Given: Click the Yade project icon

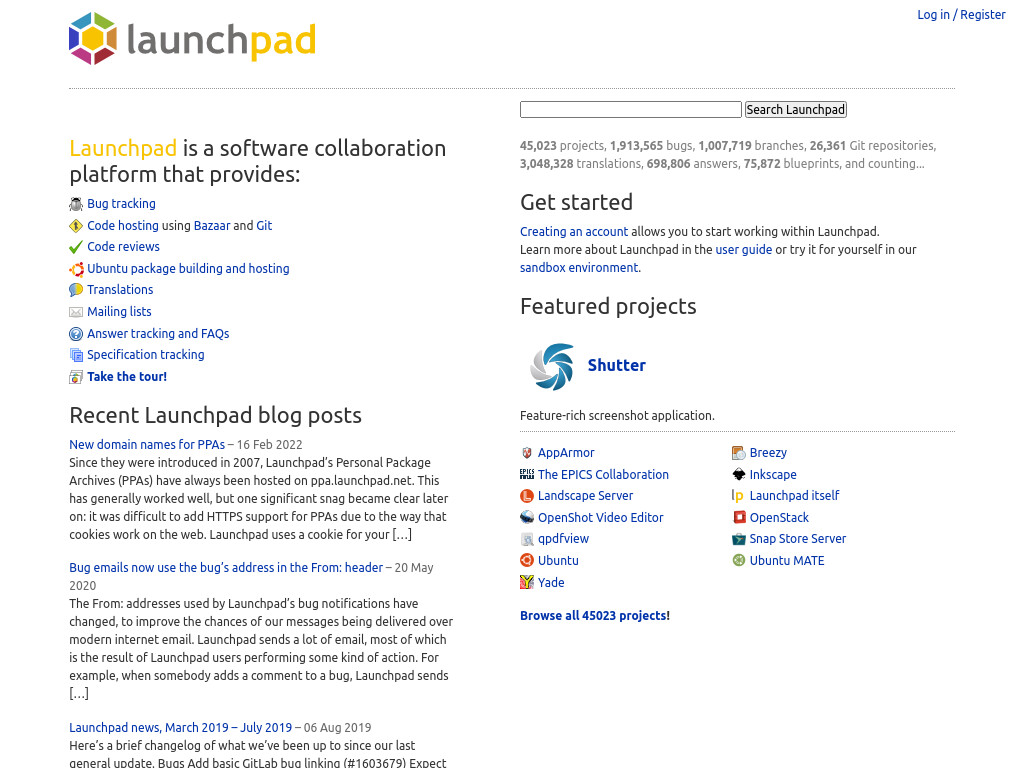Looking at the screenshot, I should pos(526,582).
